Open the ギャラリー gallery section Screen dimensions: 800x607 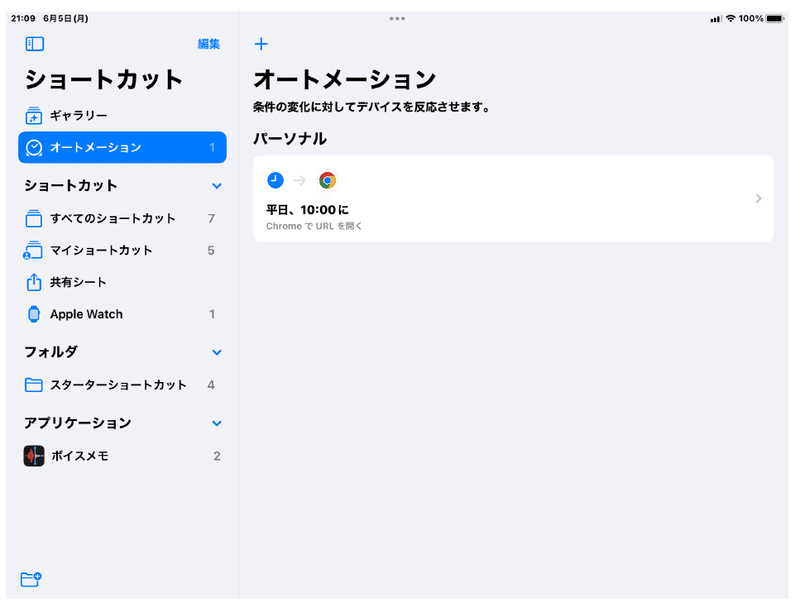(122, 116)
